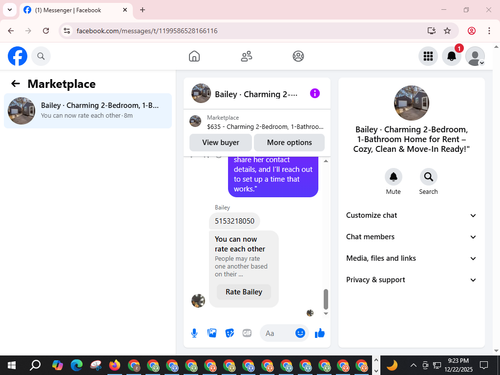View site information icon
This screenshot has height=375, width=500.
[x=67, y=31]
